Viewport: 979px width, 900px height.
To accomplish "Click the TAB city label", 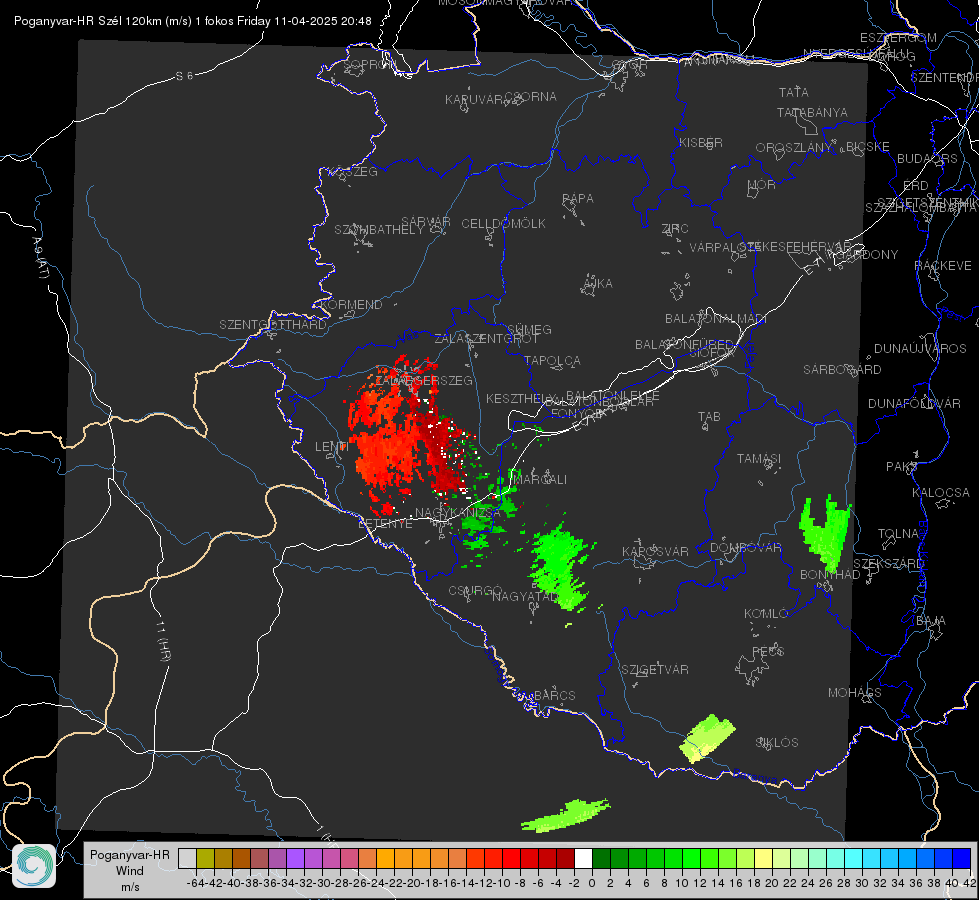I will 709,416.
